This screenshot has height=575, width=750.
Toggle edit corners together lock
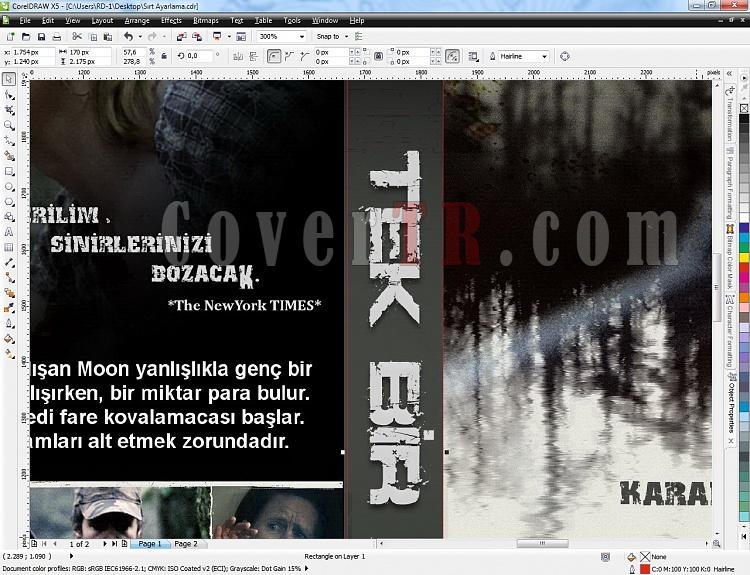pos(378,56)
